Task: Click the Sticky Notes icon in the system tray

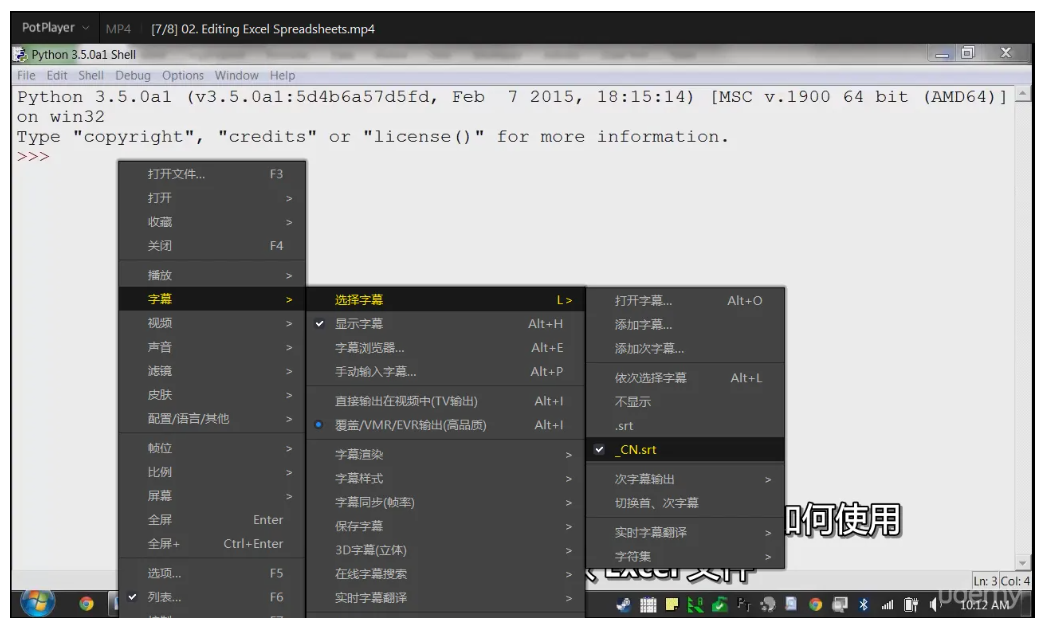Action: (x=671, y=605)
